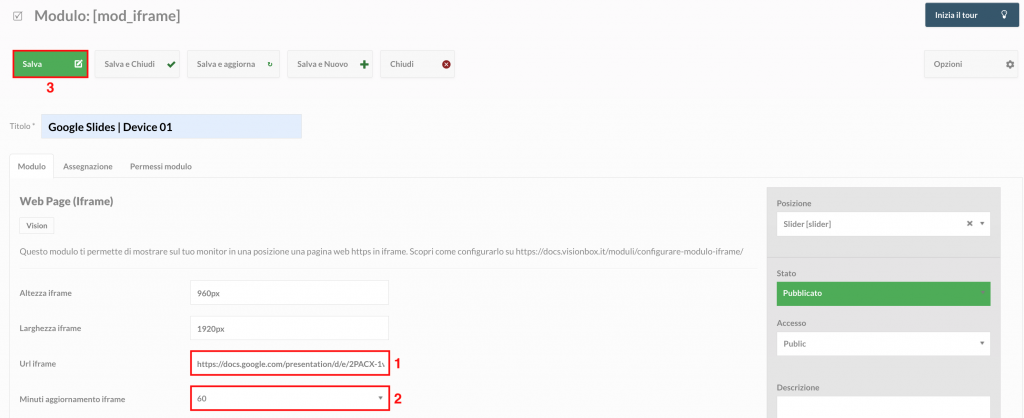Click the Descrizione label

(x=798, y=387)
